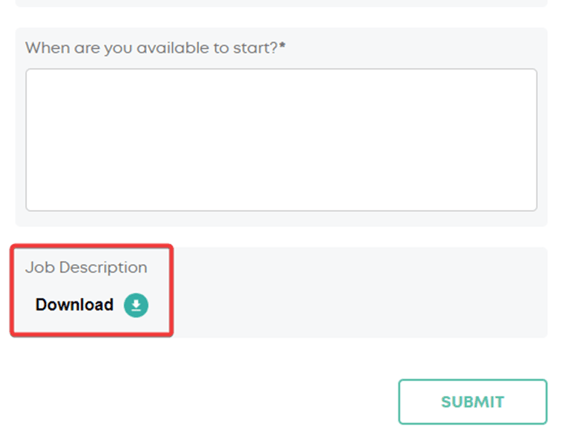Click the Download text link

tap(74, 305)
